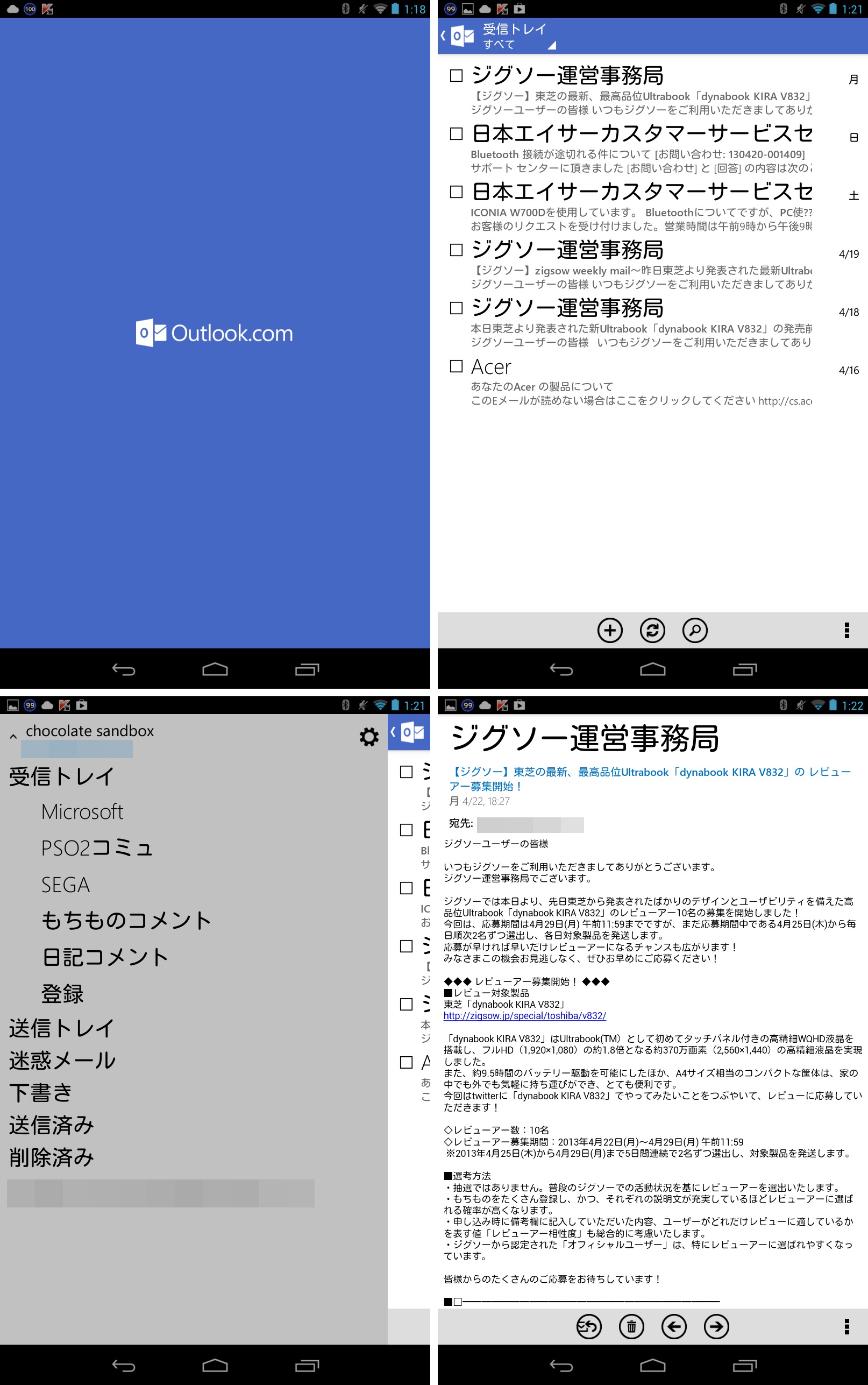Tap Android back below the folder drawer
This screenshot has width=868, height=1385.
124,1366
